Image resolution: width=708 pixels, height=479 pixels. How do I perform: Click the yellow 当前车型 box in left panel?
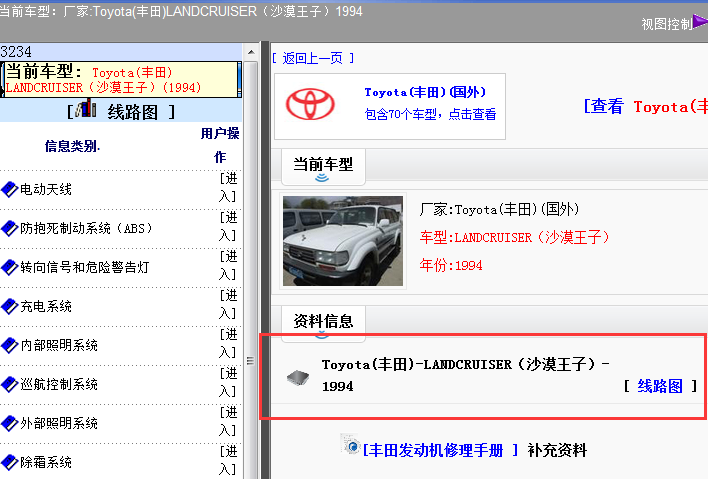[x=121, y=79]
